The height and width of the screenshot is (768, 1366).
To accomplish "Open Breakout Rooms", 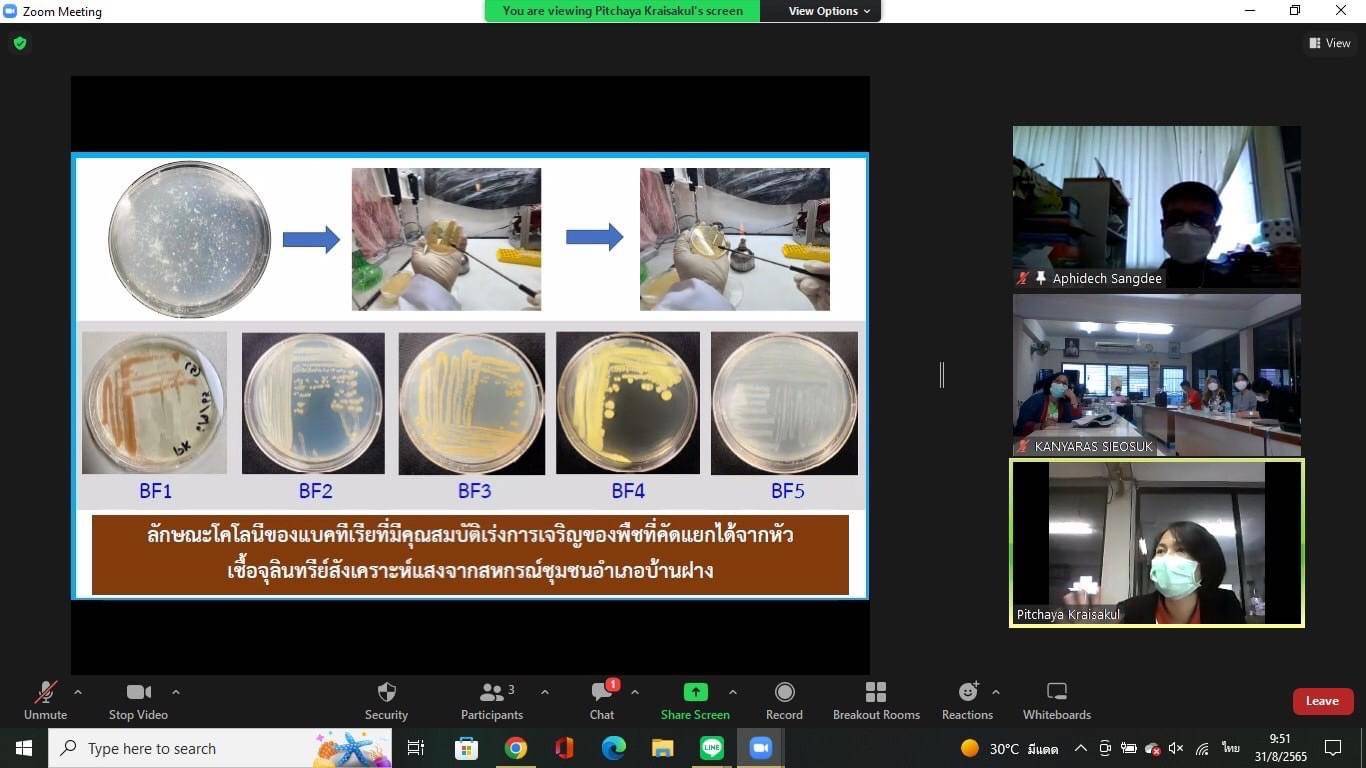I will click(x=876, y=693).
